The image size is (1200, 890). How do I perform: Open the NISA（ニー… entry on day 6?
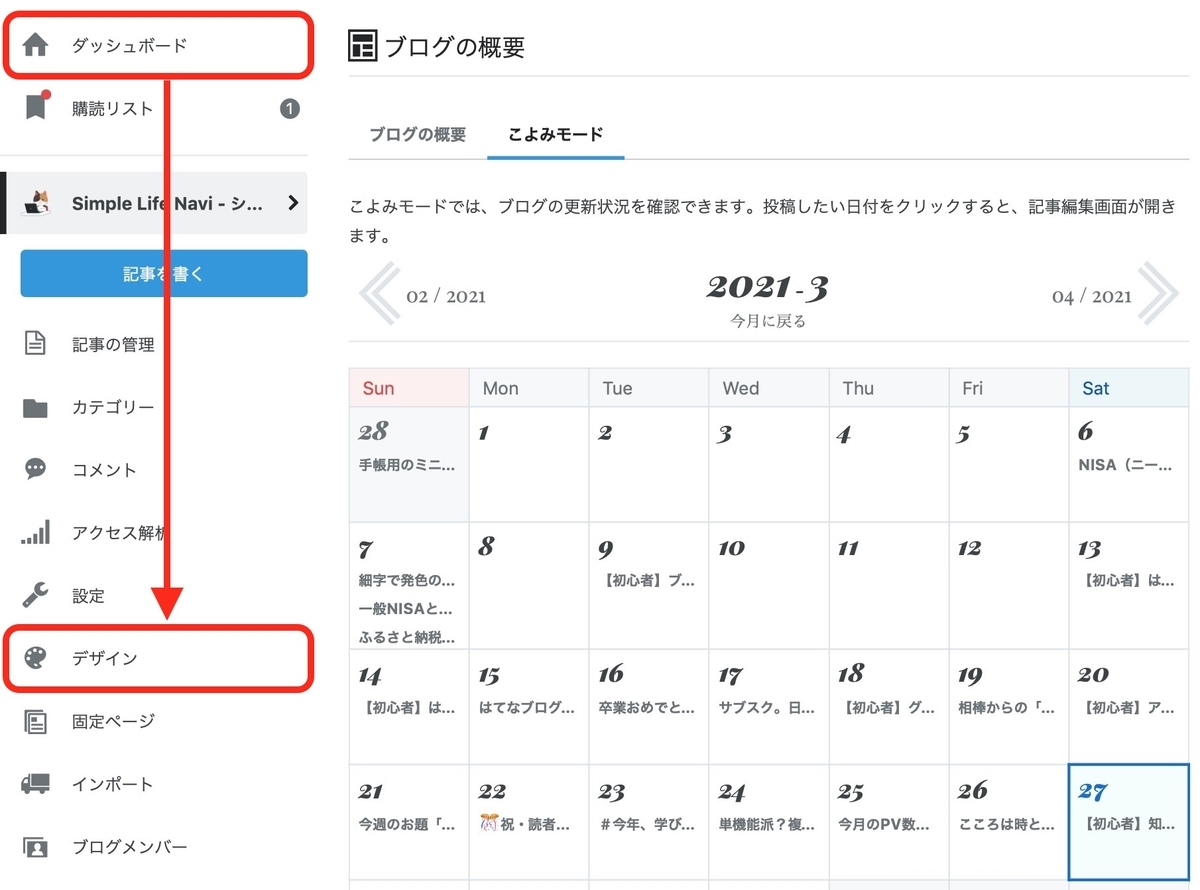[1127, 465]
